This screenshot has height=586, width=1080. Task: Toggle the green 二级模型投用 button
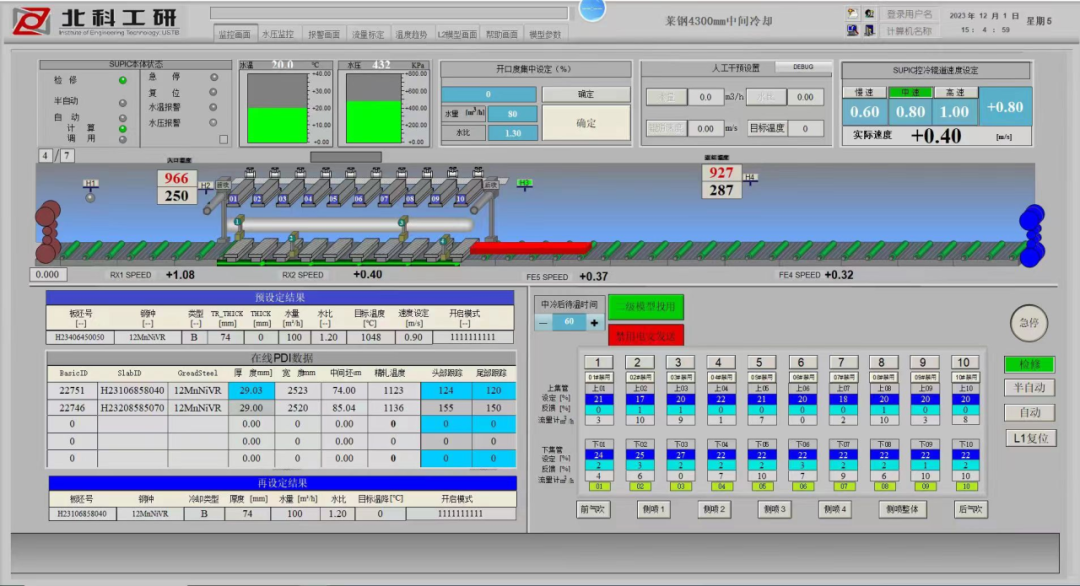(646, 306)
